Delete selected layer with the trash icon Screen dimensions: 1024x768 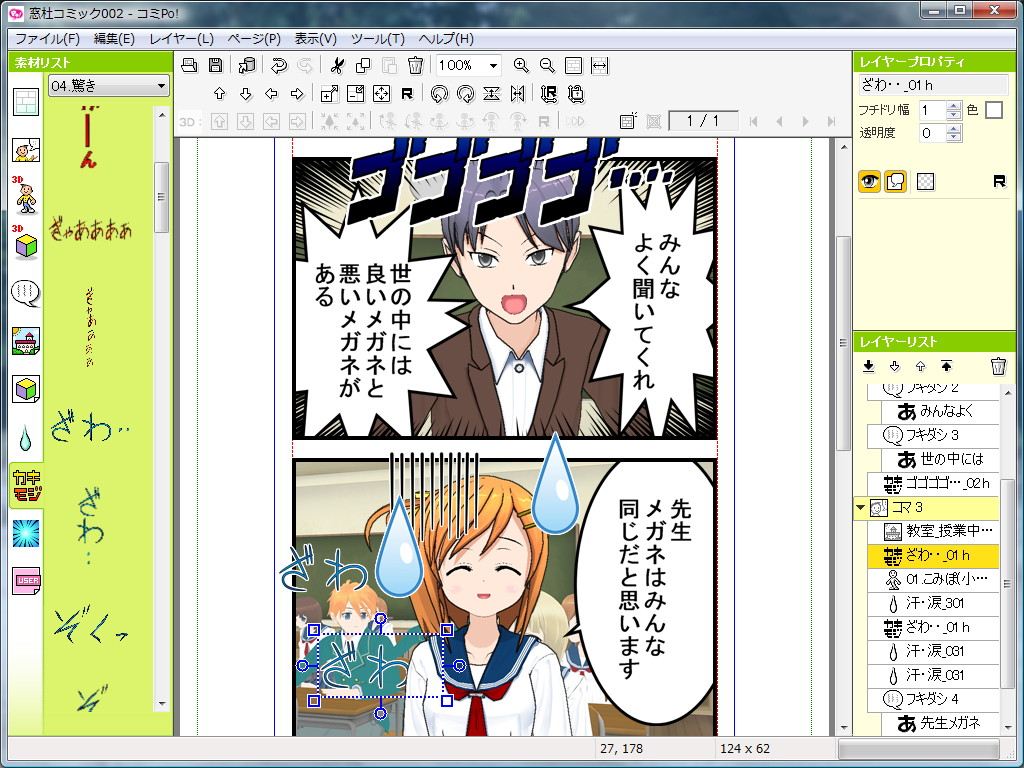(998, 366)
